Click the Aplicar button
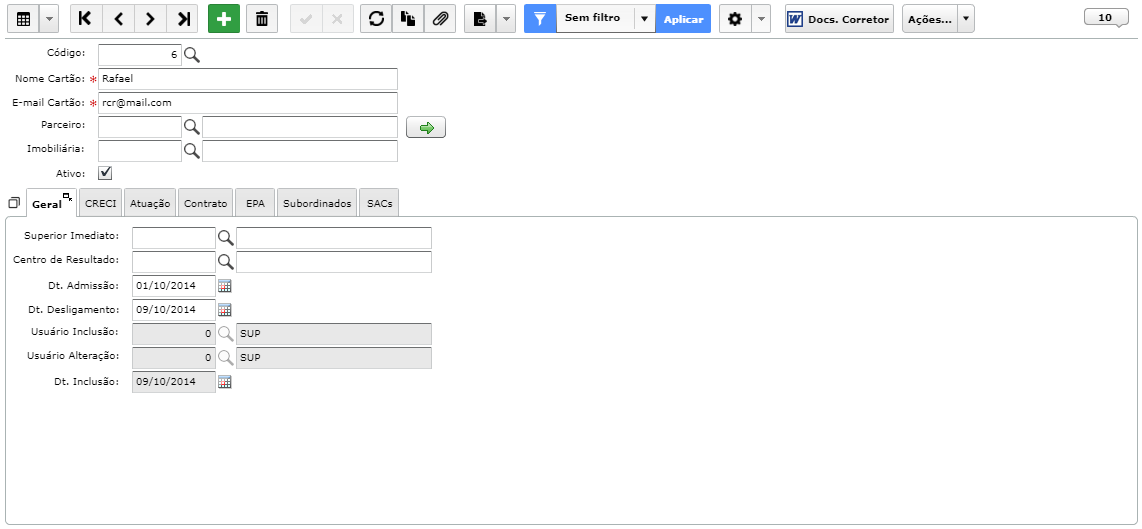Screen dimensions: 1142x529 point(683,20)
